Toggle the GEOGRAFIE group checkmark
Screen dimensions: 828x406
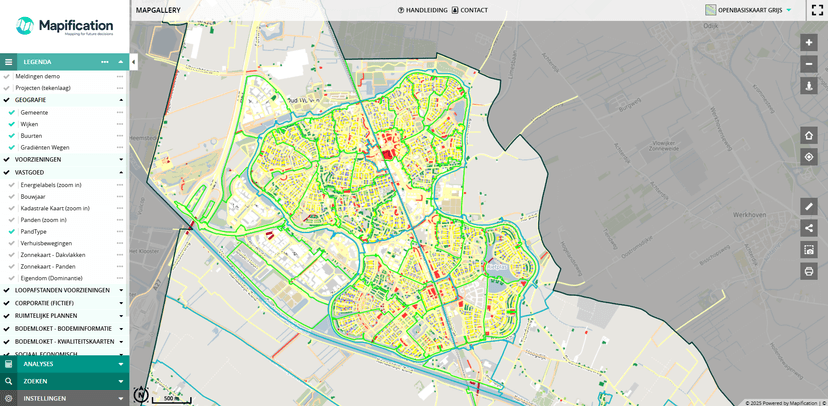tap(6, 100)
